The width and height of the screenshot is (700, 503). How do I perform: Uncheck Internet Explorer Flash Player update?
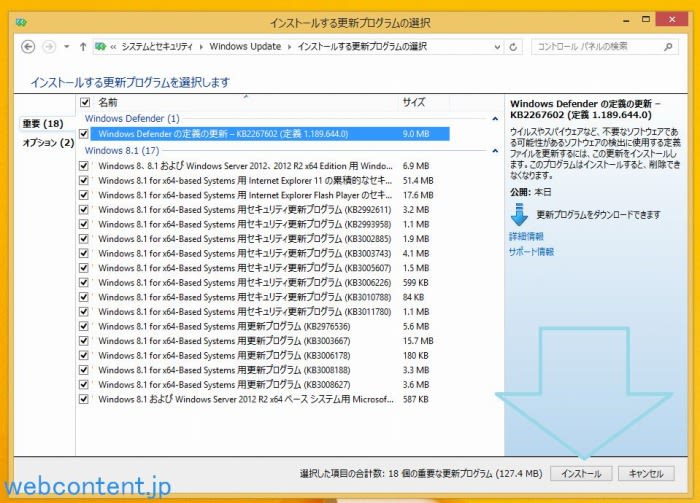[85, 195]
